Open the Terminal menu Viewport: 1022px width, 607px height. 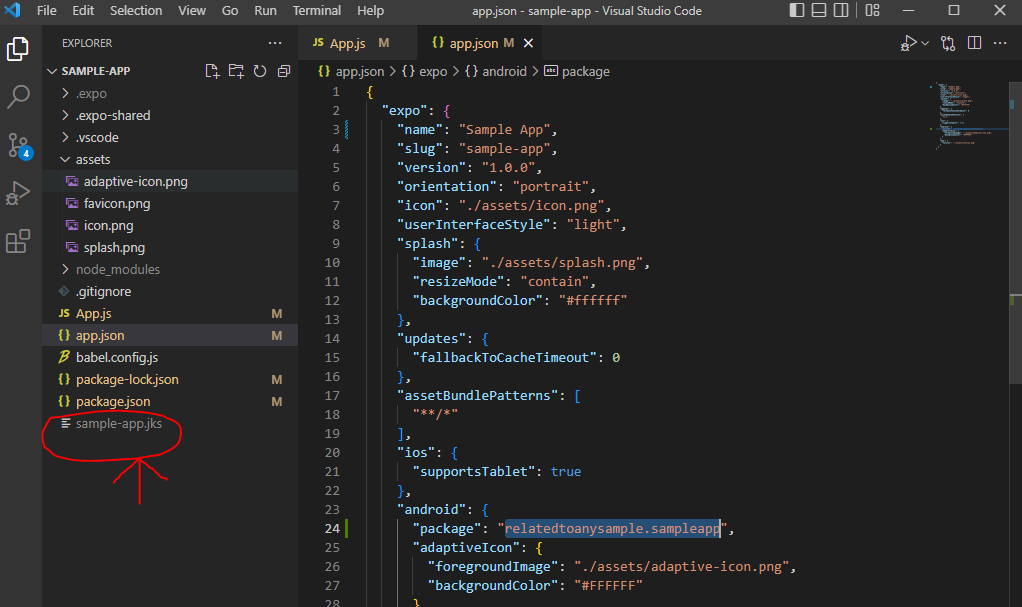coord(316,11)
